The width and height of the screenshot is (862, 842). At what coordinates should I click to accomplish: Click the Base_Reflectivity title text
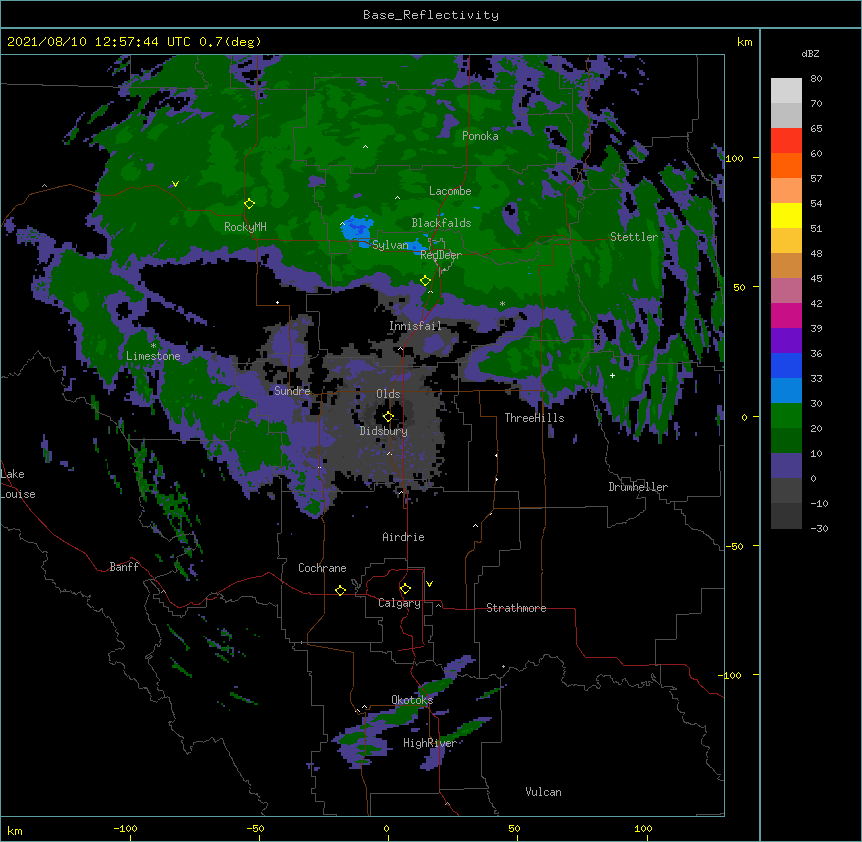[x=431, y=15]
